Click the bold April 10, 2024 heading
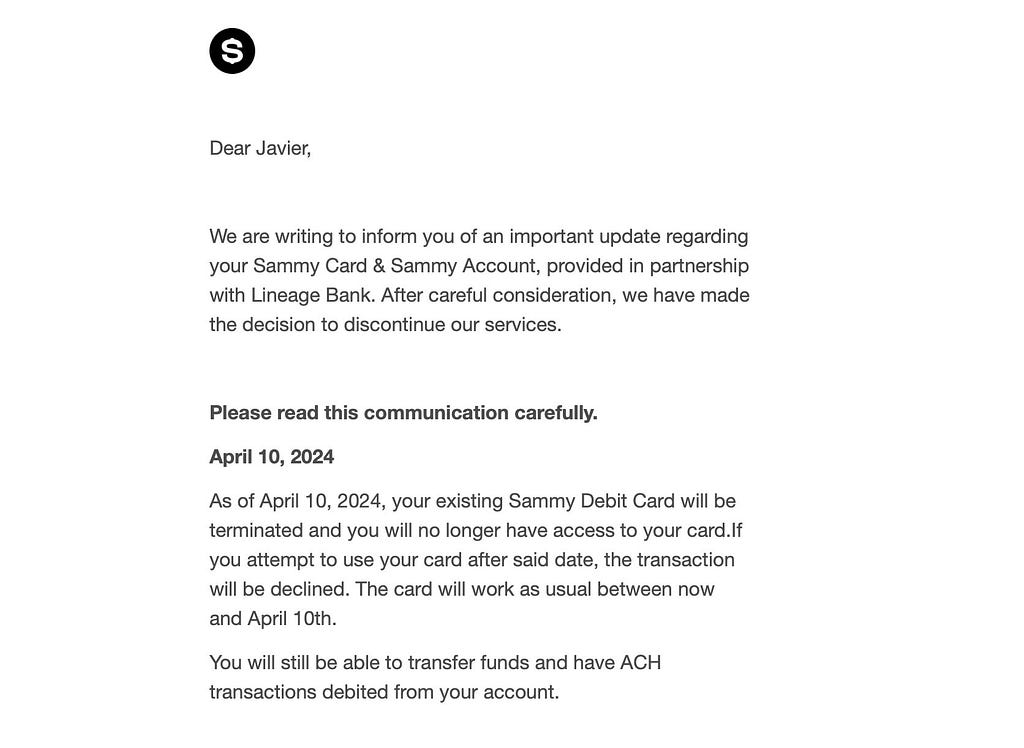The image size is (1024, 748). (x=271, y=457)
